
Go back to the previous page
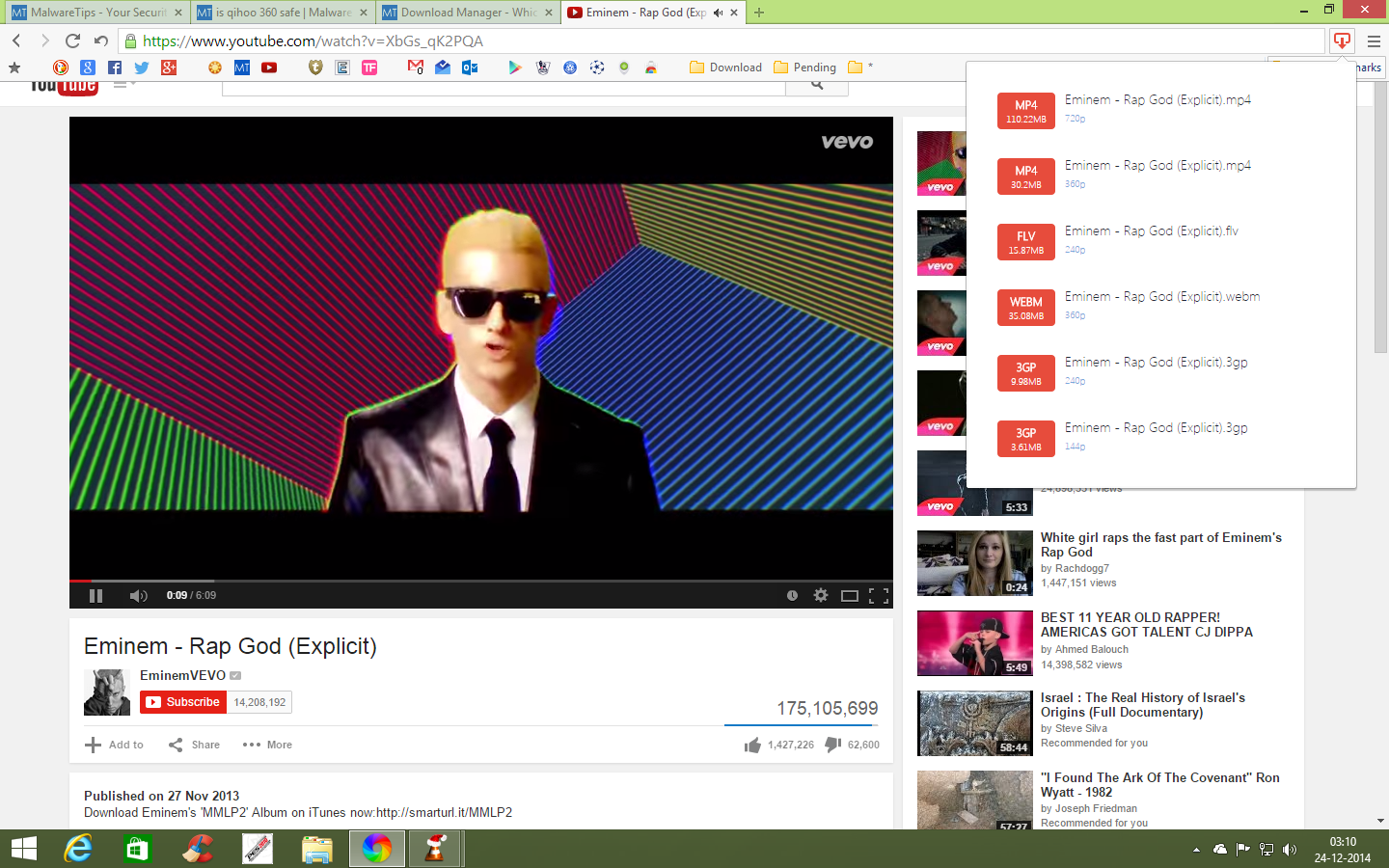[x=16, y=41]
